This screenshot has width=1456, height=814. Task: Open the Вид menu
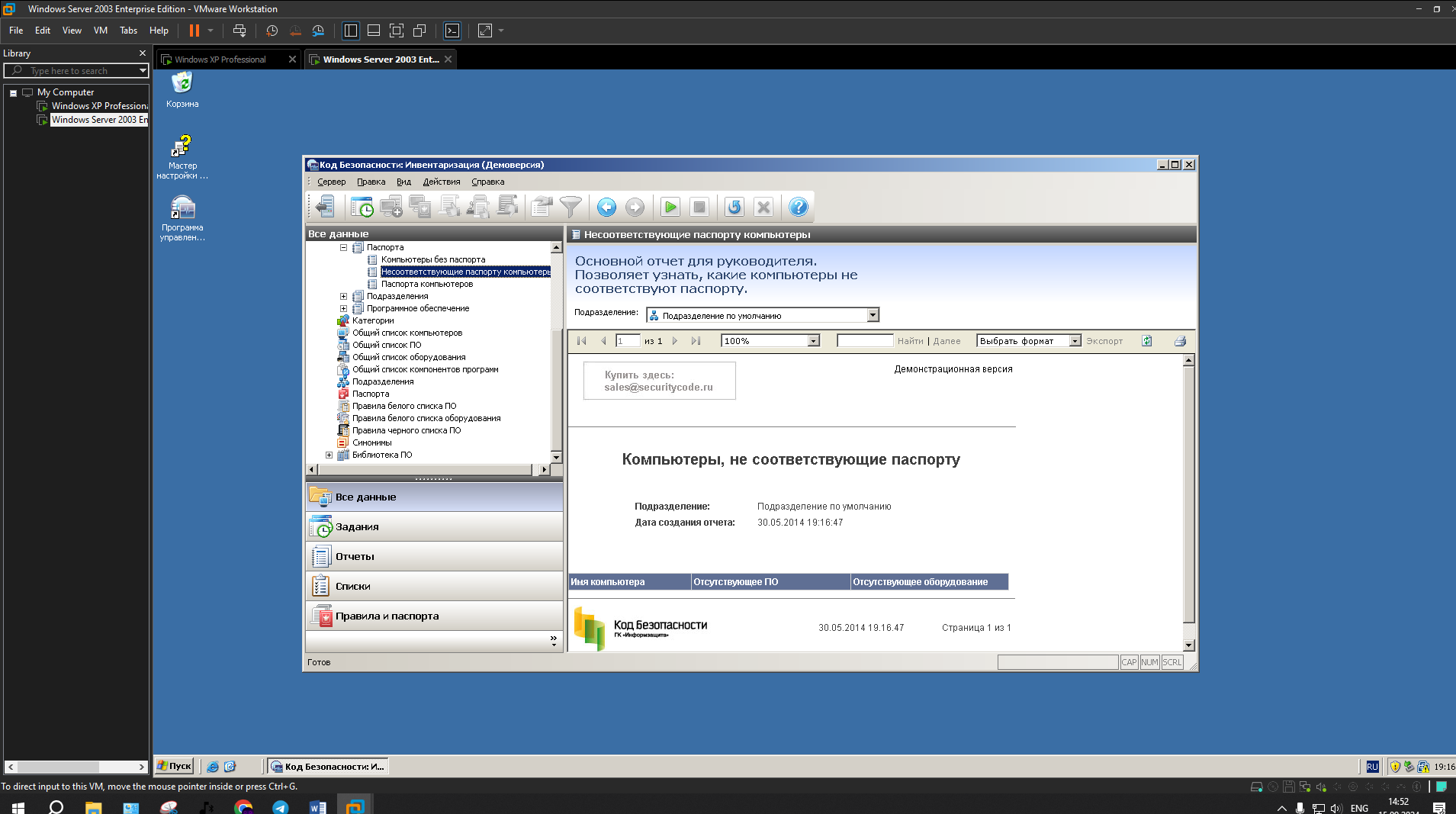click(403, 182)
